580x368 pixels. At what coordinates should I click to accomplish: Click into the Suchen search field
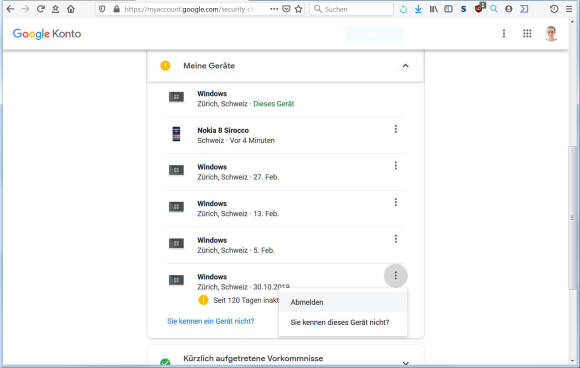pos(351,9)
